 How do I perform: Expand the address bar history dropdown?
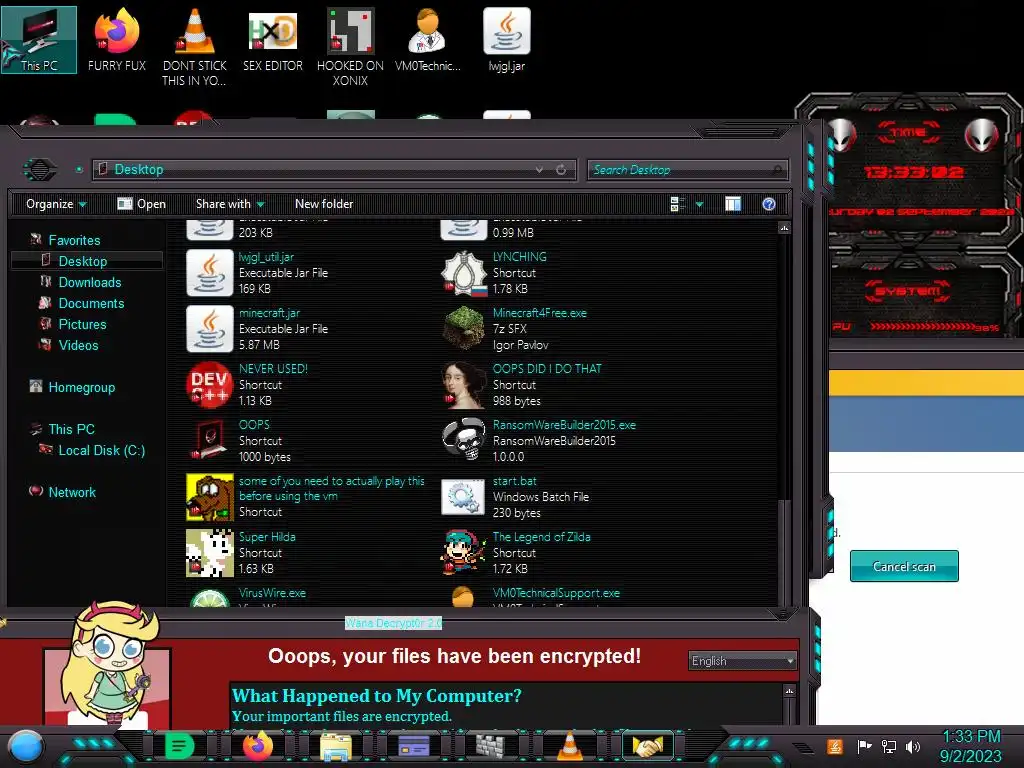539,170
